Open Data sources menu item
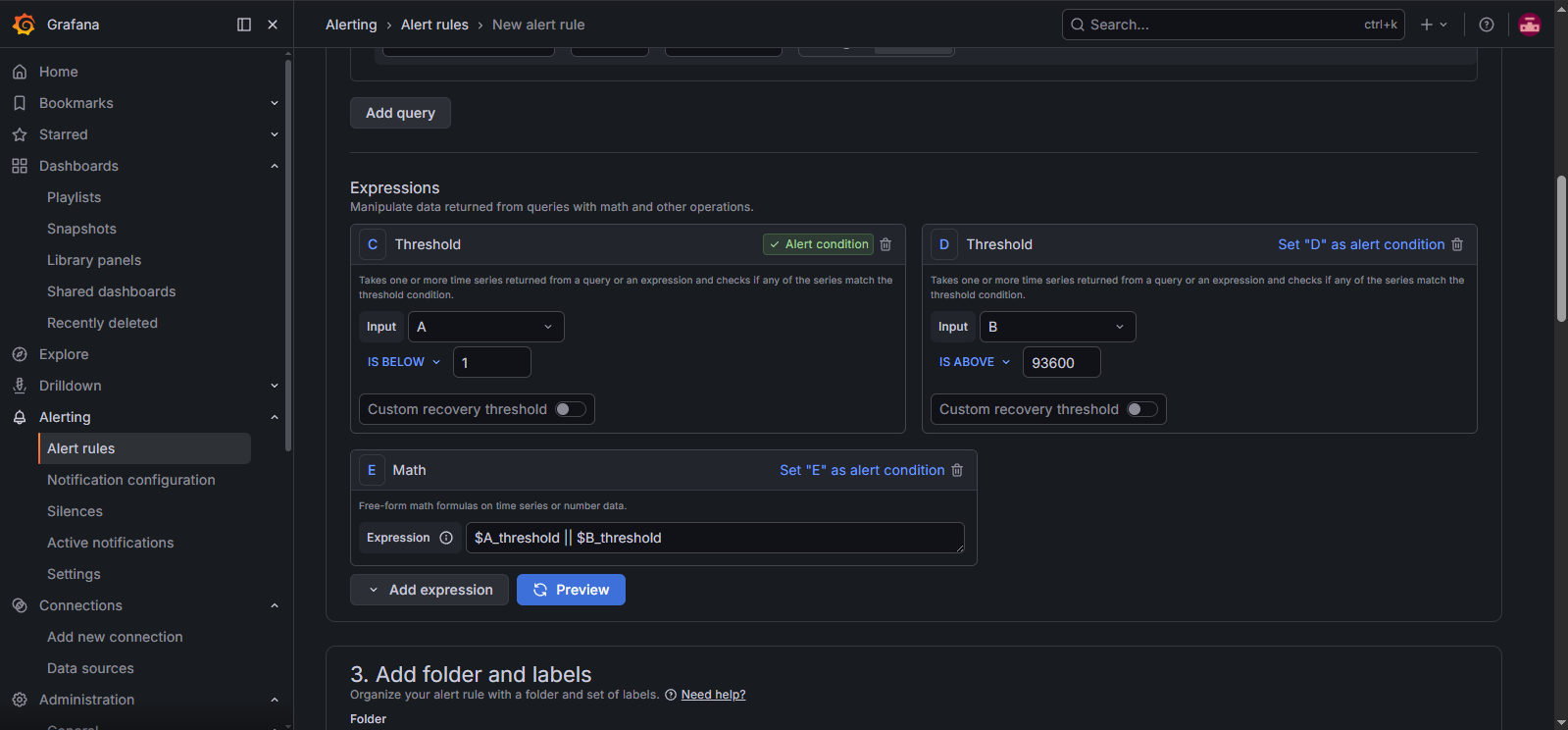1568x730 pixels. (x=90, y=668)
